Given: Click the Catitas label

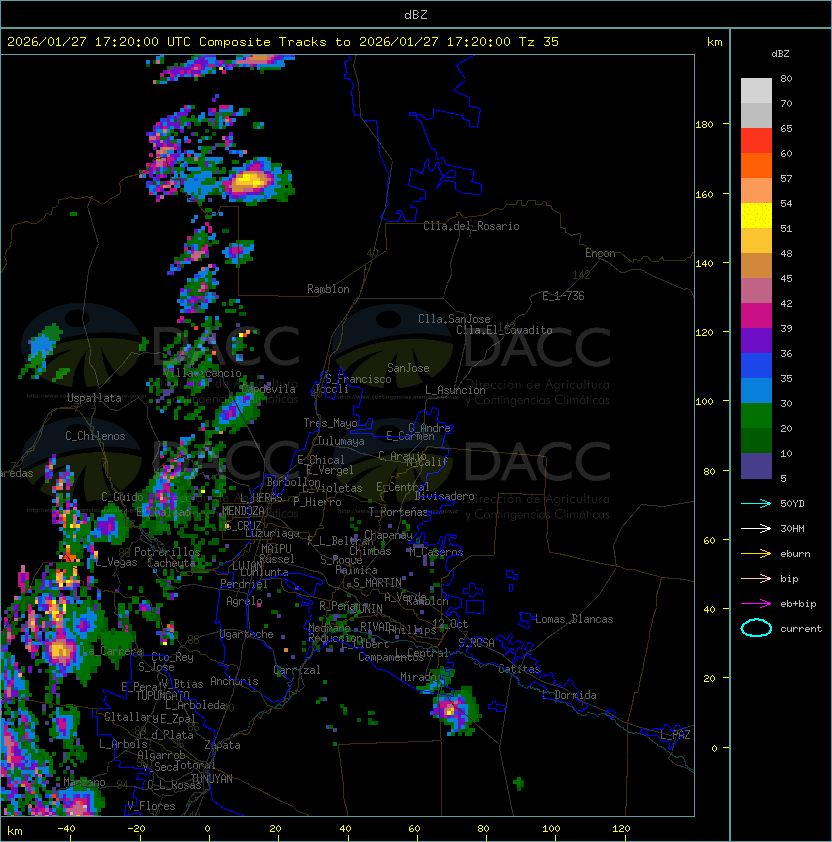Looking at the screenshot, I should [519, 669].
